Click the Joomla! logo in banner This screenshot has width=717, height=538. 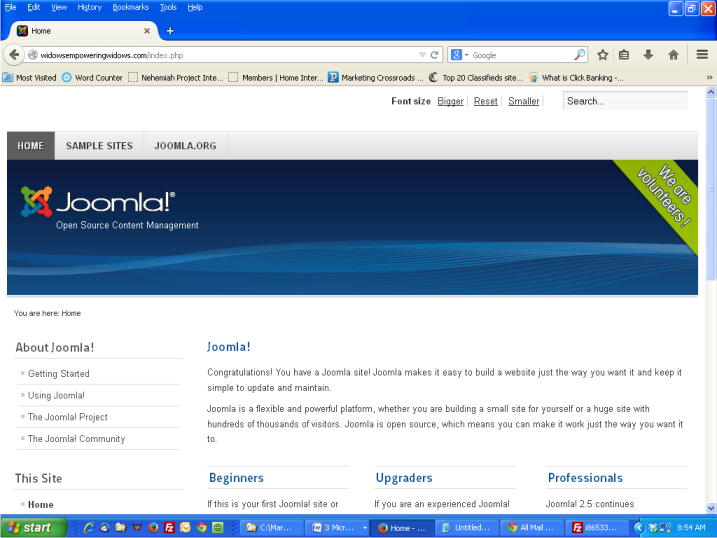pyautogui.click(x=98, y=202)
